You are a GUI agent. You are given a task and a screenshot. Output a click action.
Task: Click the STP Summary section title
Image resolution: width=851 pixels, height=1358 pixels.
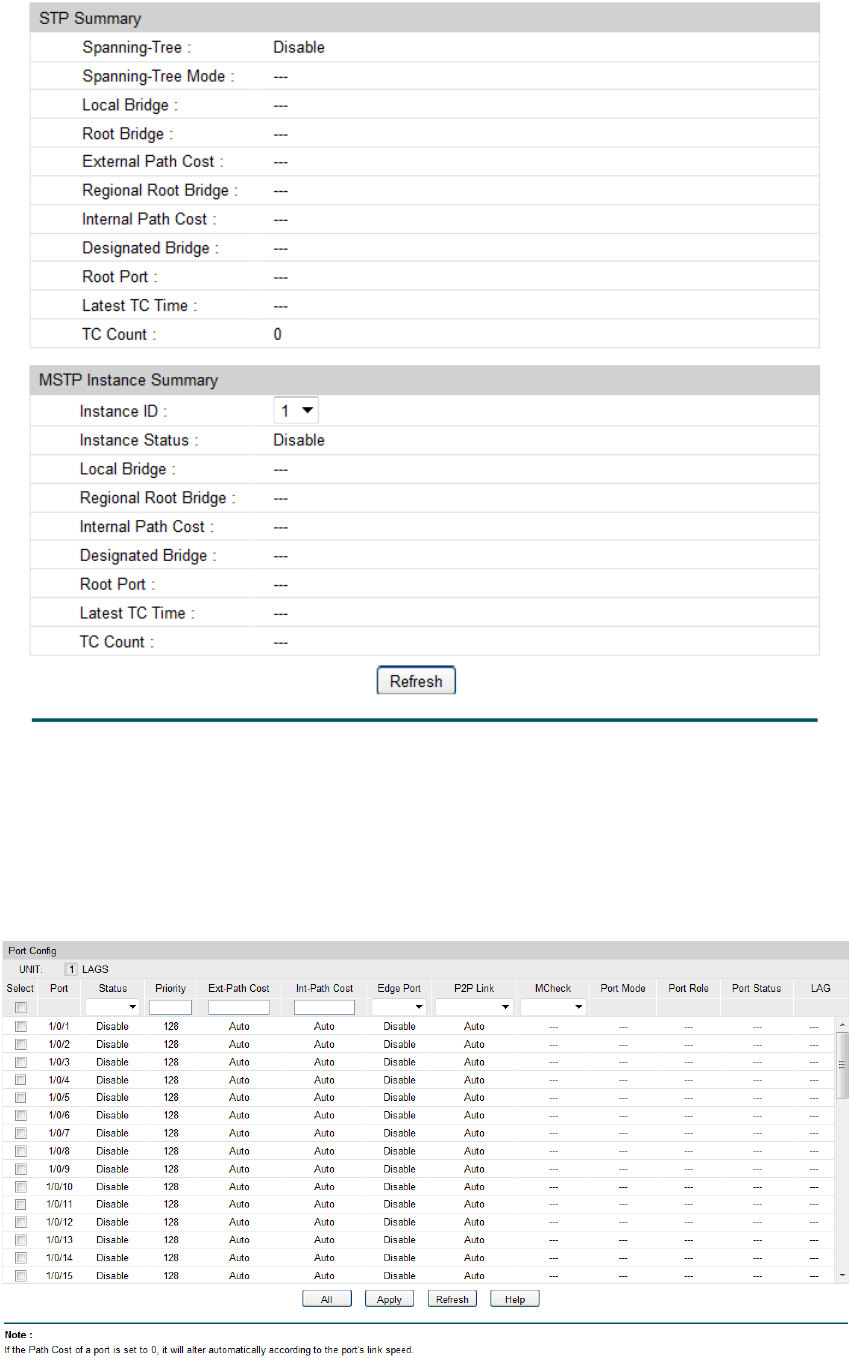point(90,18)
